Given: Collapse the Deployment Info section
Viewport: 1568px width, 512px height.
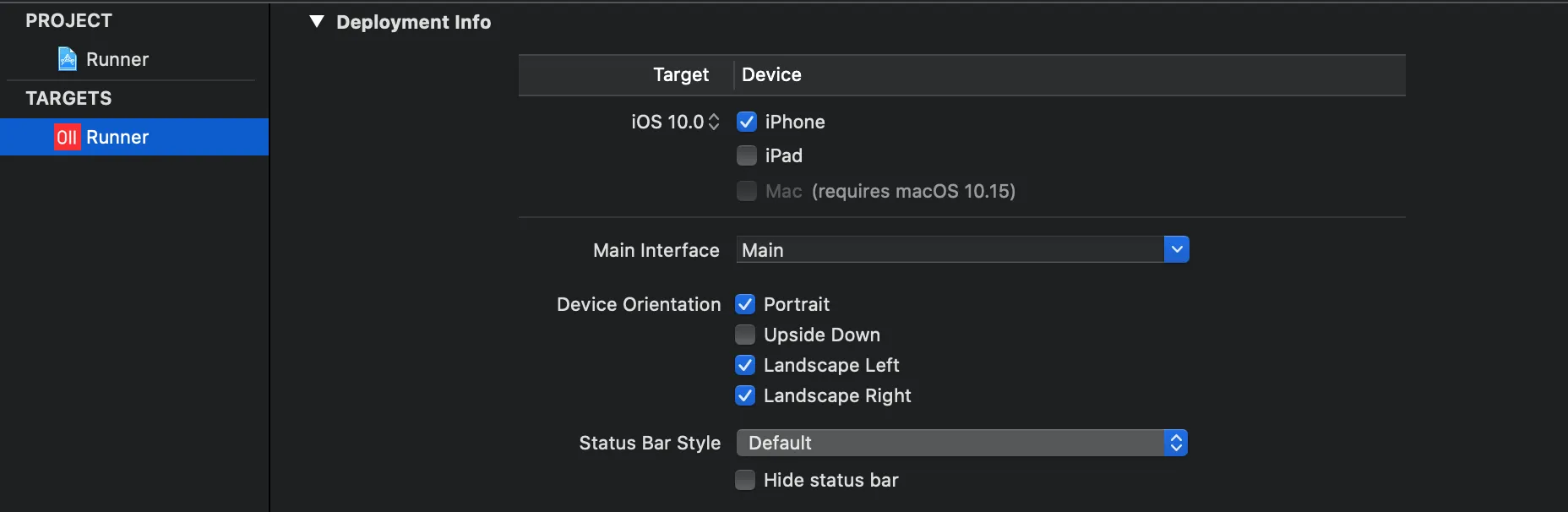Looking at the screenshot, I should click(x=317, y=22).
